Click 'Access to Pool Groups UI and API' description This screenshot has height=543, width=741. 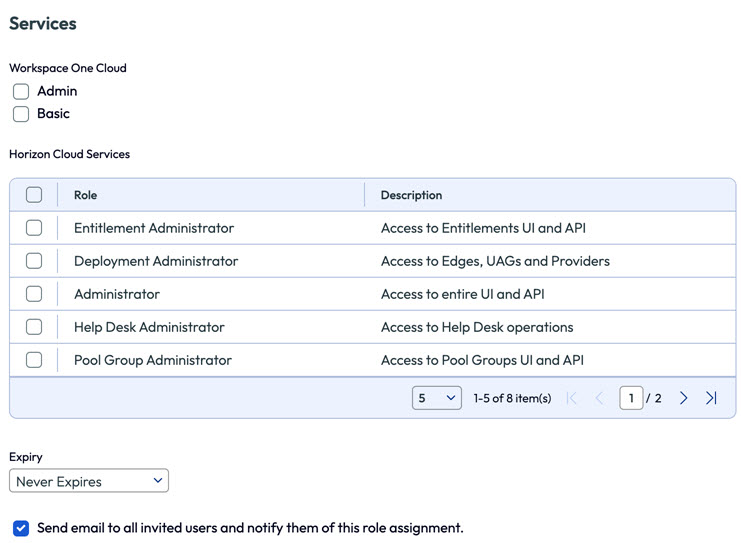tap(483, 361)
